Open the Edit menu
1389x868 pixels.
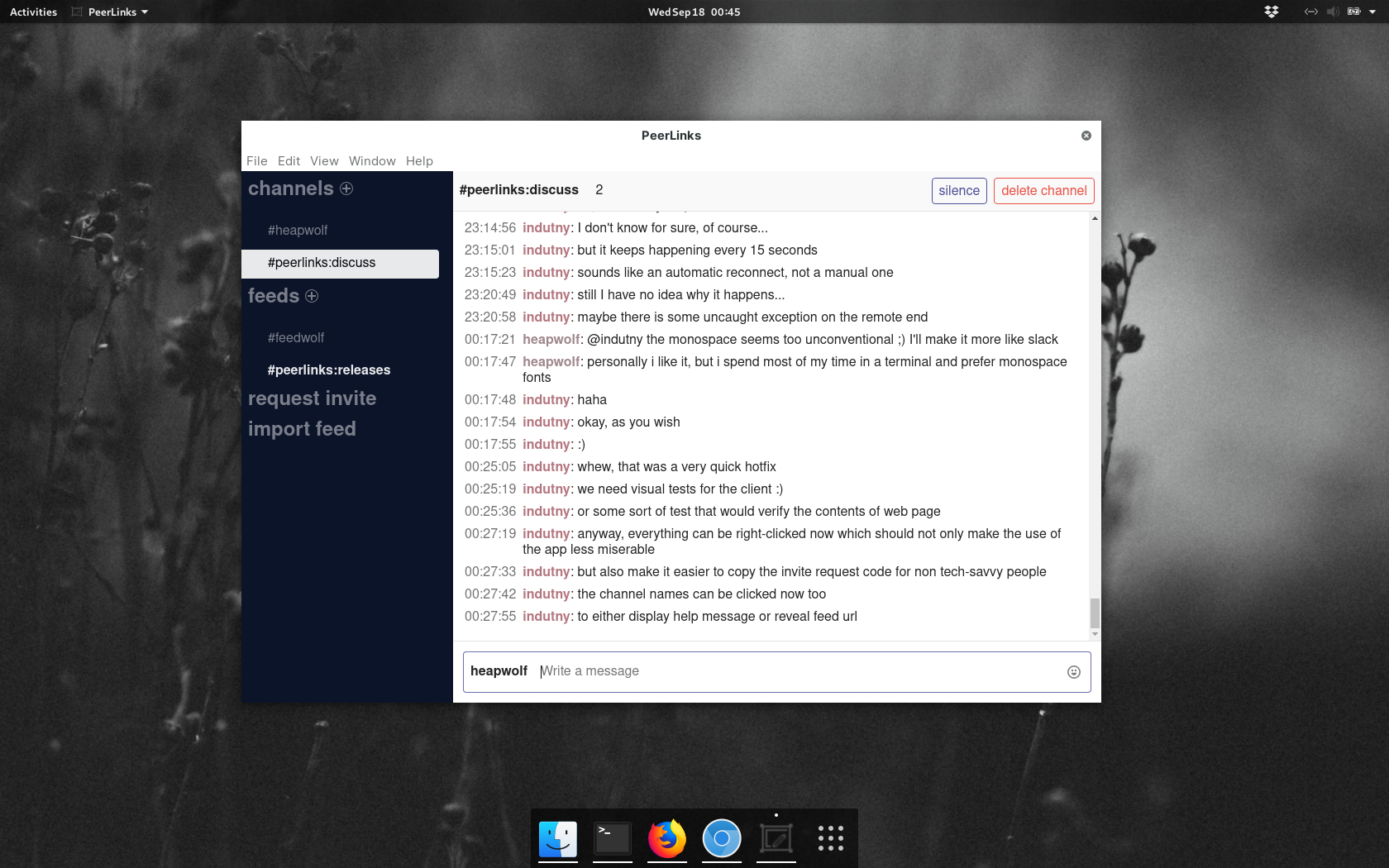[289, 161]
